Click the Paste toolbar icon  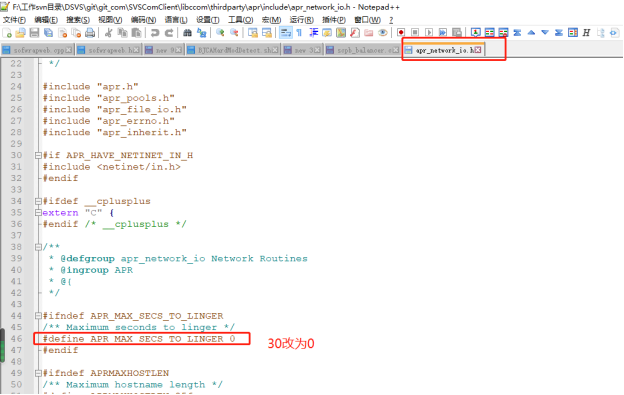136,33
